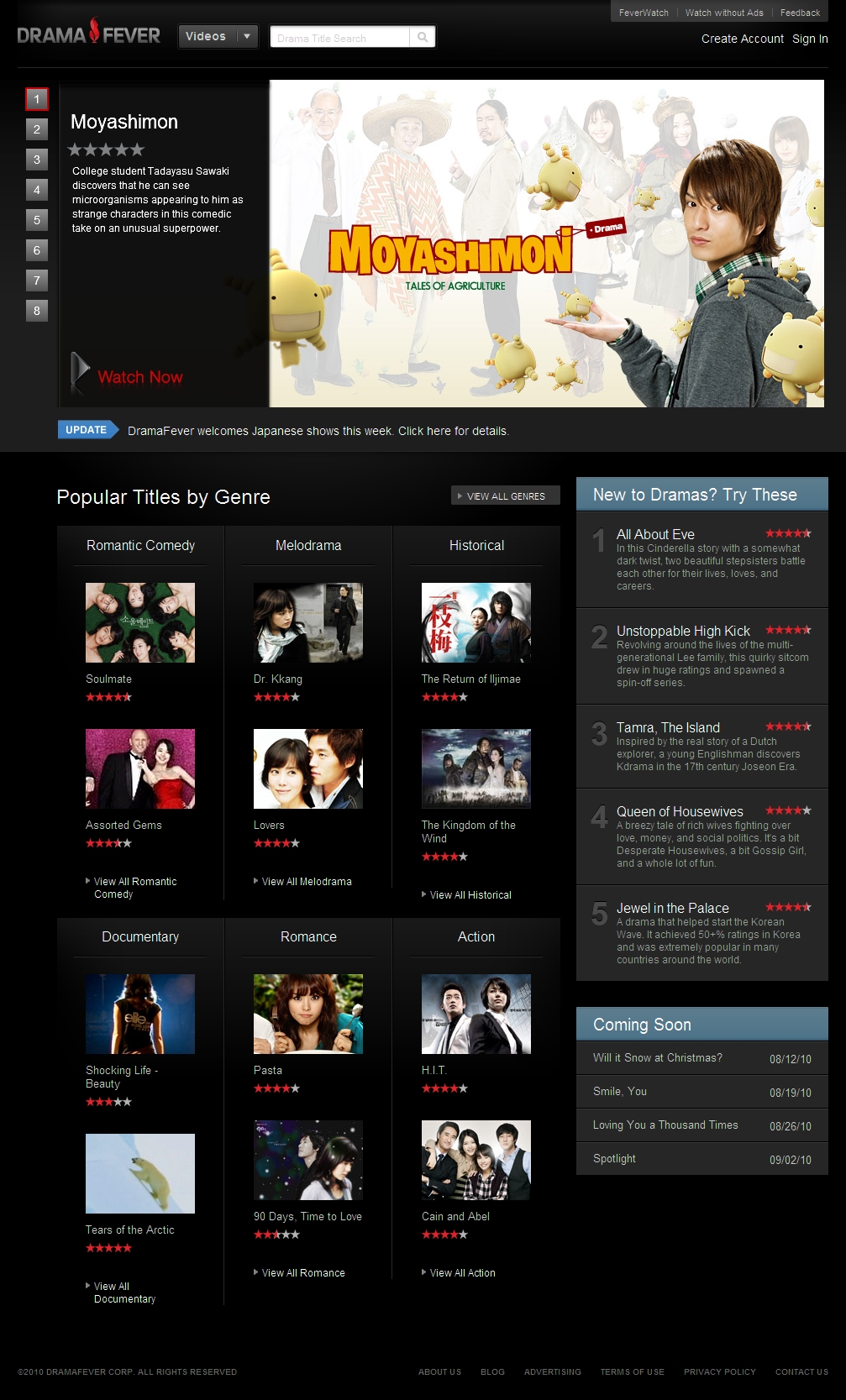The image size is (846, 1400).
Task: Open the Cain and Abel thumbnail
Action: click(x=476, y=1161)
